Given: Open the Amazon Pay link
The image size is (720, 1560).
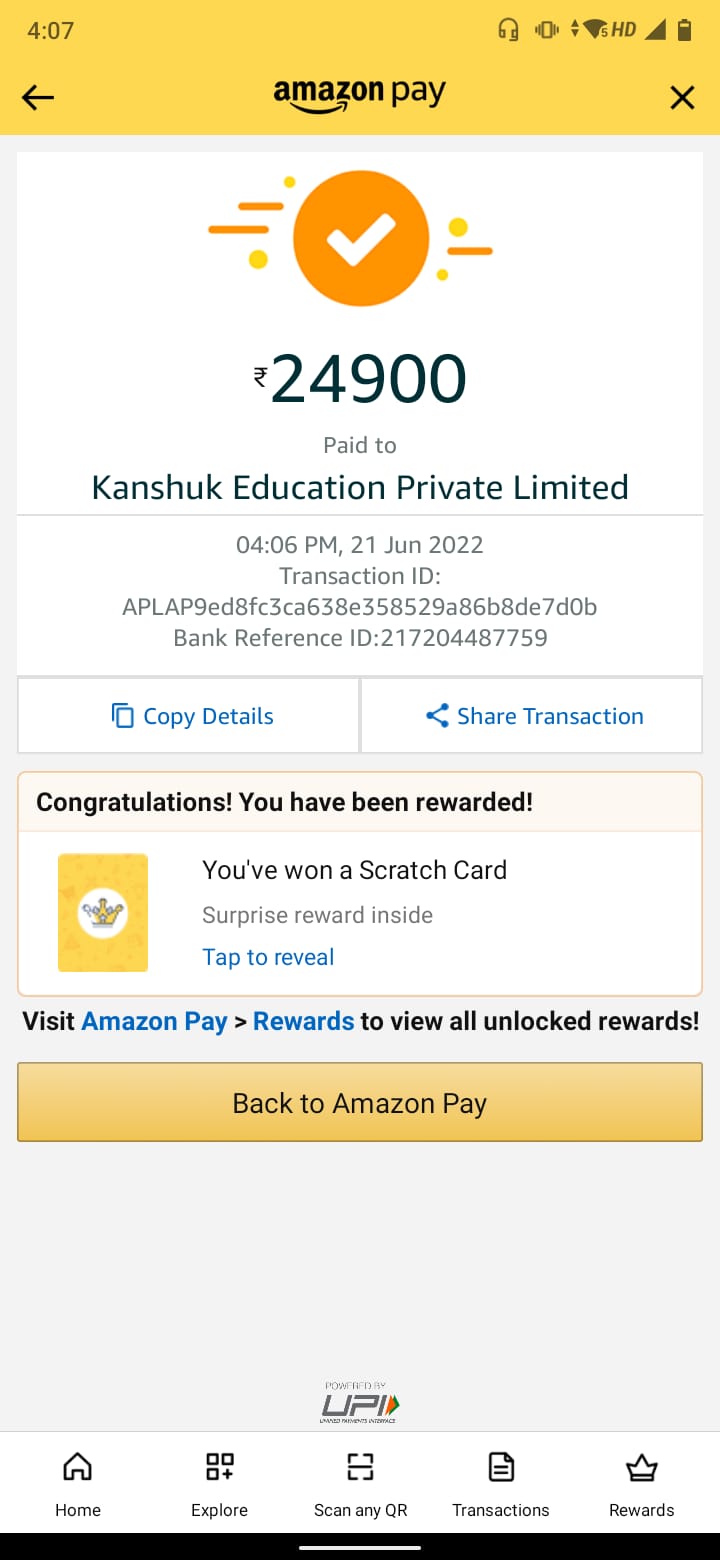Looking at the screenshot, I should click(x=154, y=1021).
